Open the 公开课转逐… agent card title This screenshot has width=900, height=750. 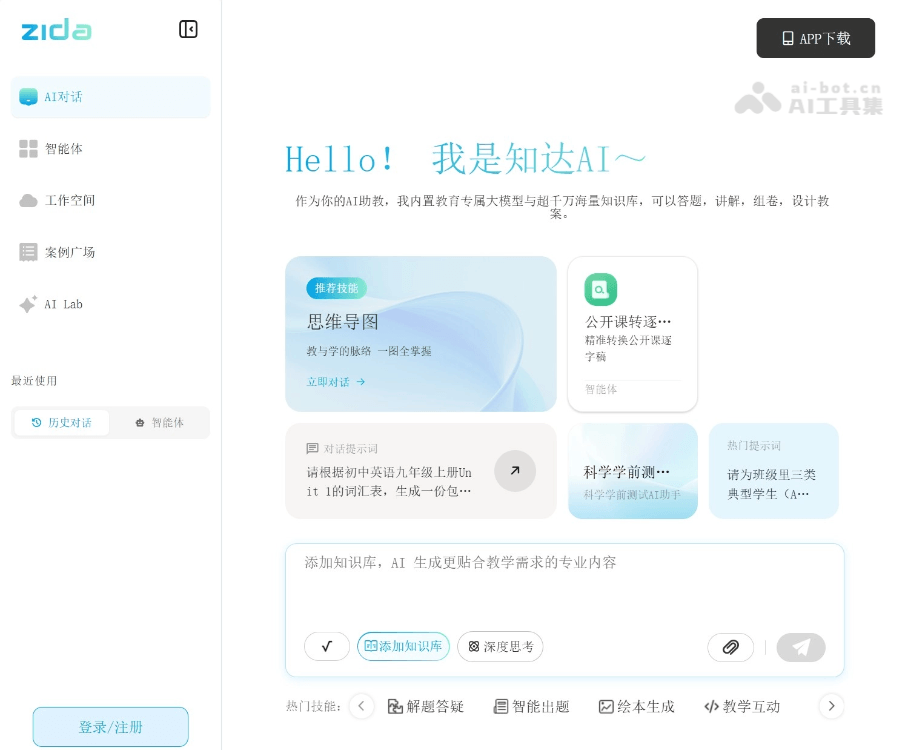click(x=627, y=321)
